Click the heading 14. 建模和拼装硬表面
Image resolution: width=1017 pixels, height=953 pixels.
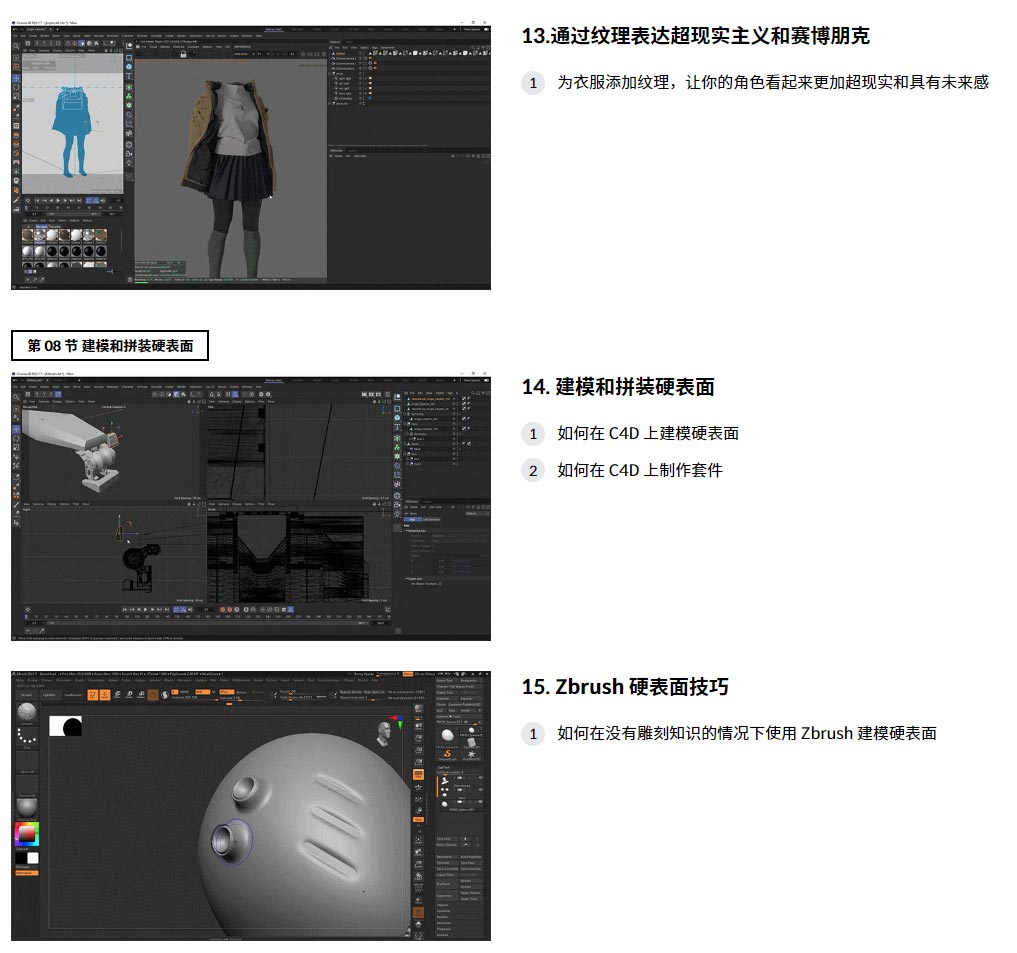click(x=618, y=387)
